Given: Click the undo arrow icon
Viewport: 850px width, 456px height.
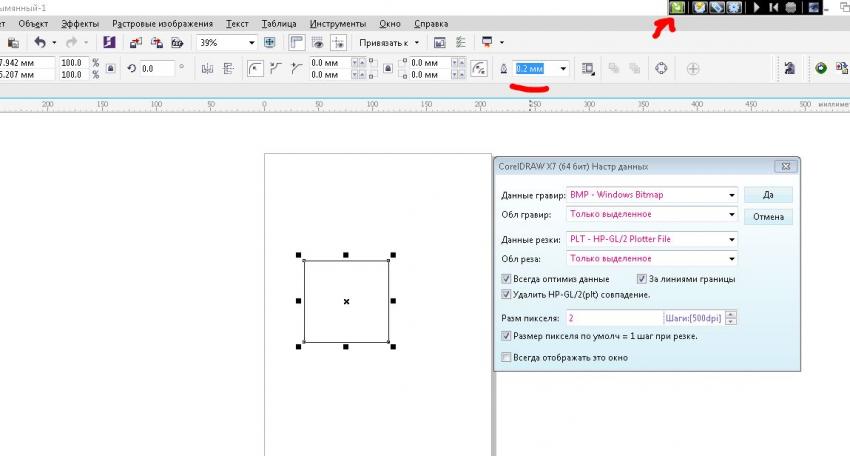Looking at the screenshot, I should (40, 43).
